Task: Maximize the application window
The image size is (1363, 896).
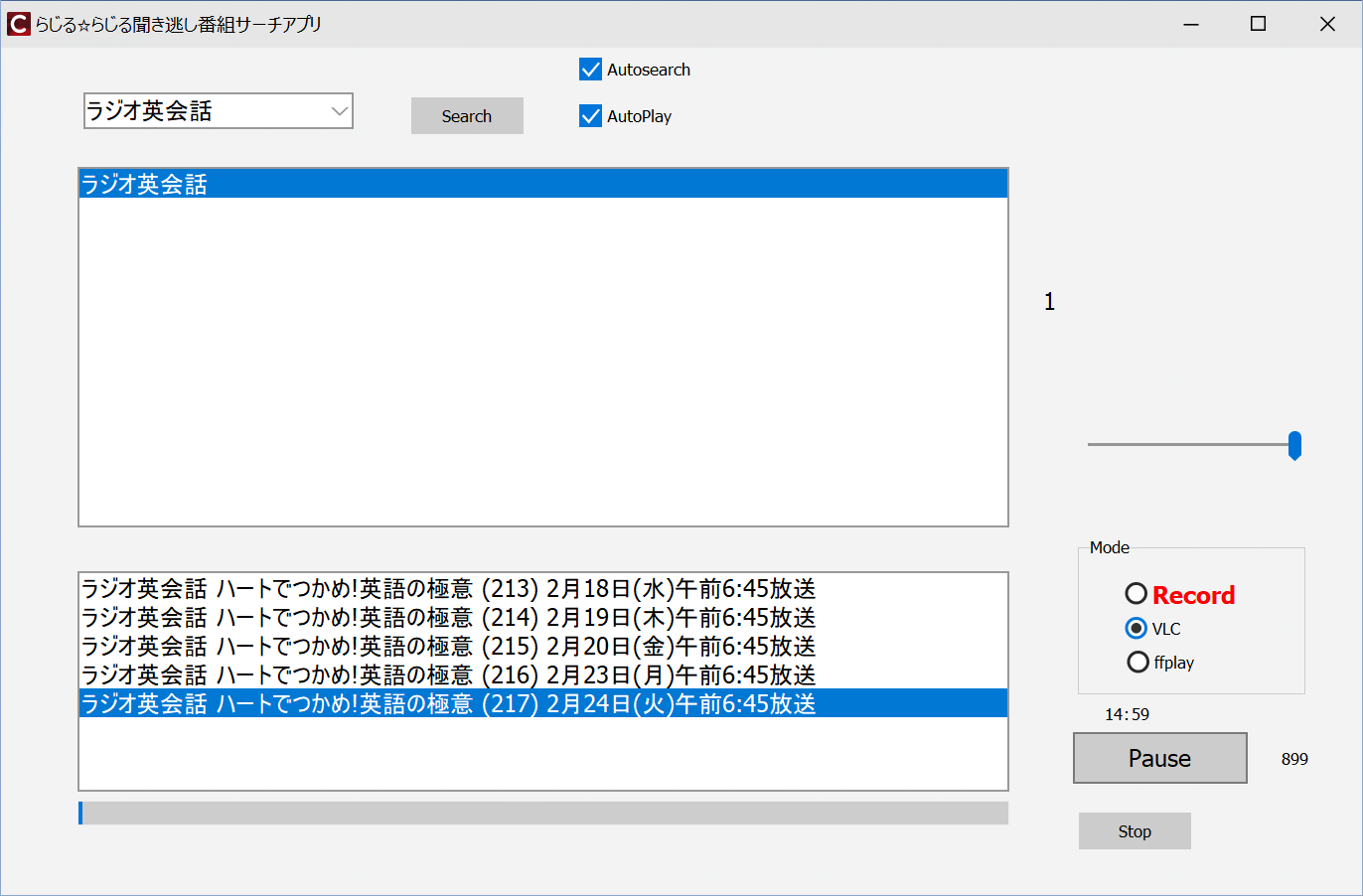Action: 1258,24
